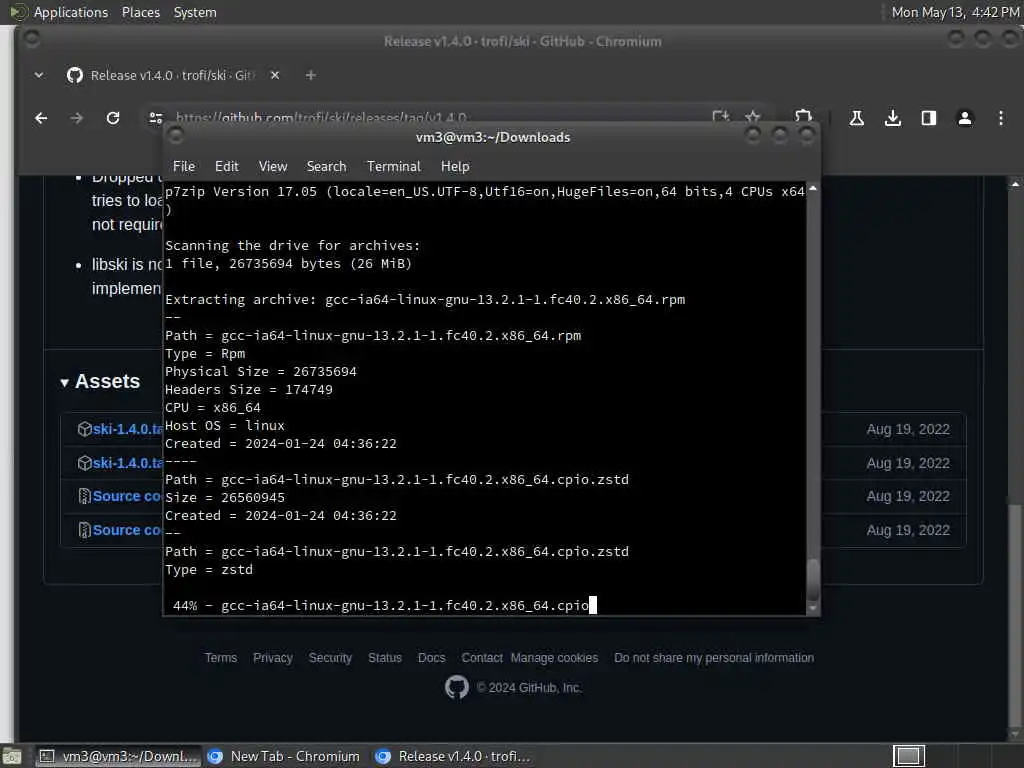This screenshot has height=768, width=1024.
Task: Click the terminal scrollbar down arrow
Action: [x=813, y=608]
